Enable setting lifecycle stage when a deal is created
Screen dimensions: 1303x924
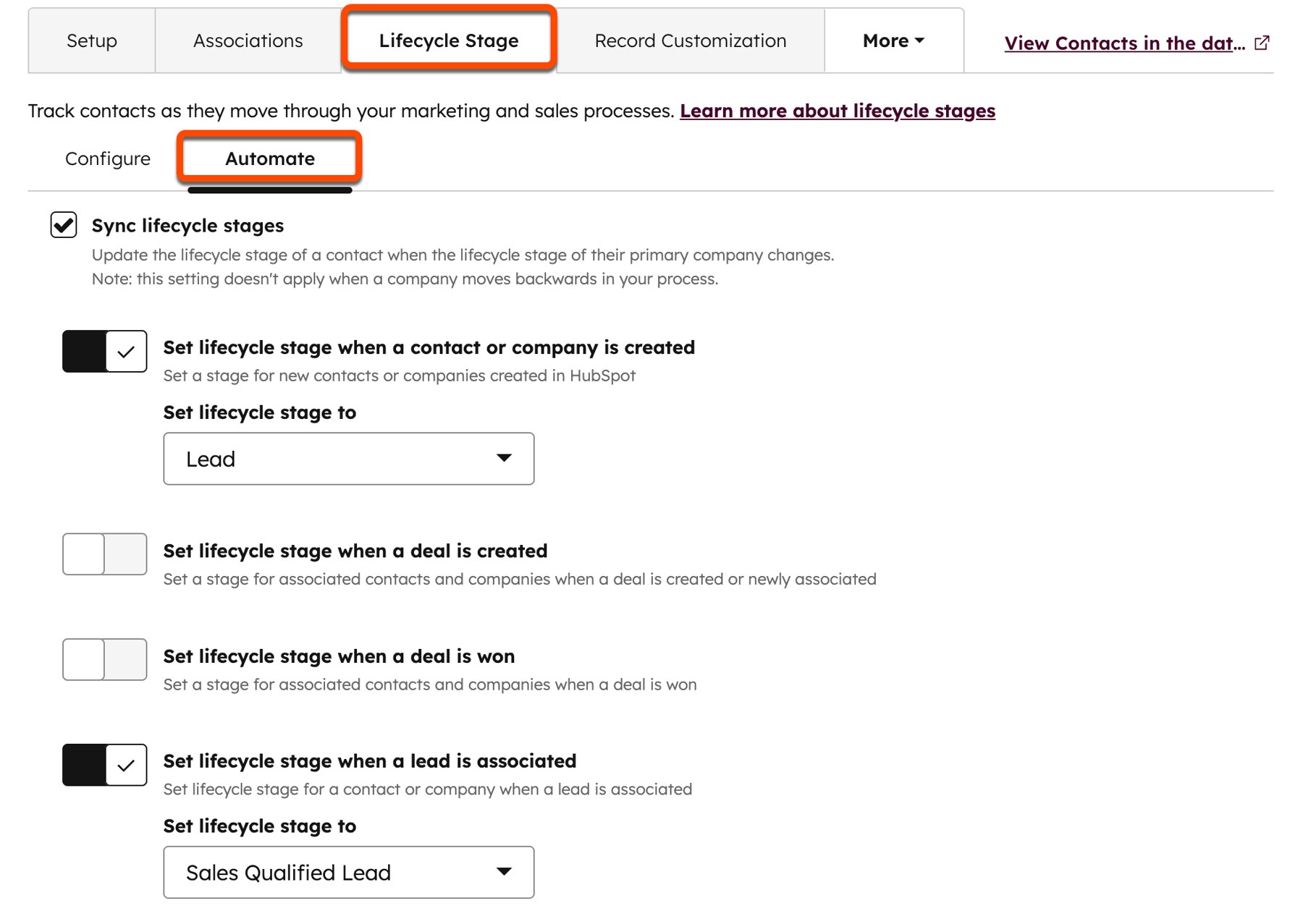[x=104, y=554]
